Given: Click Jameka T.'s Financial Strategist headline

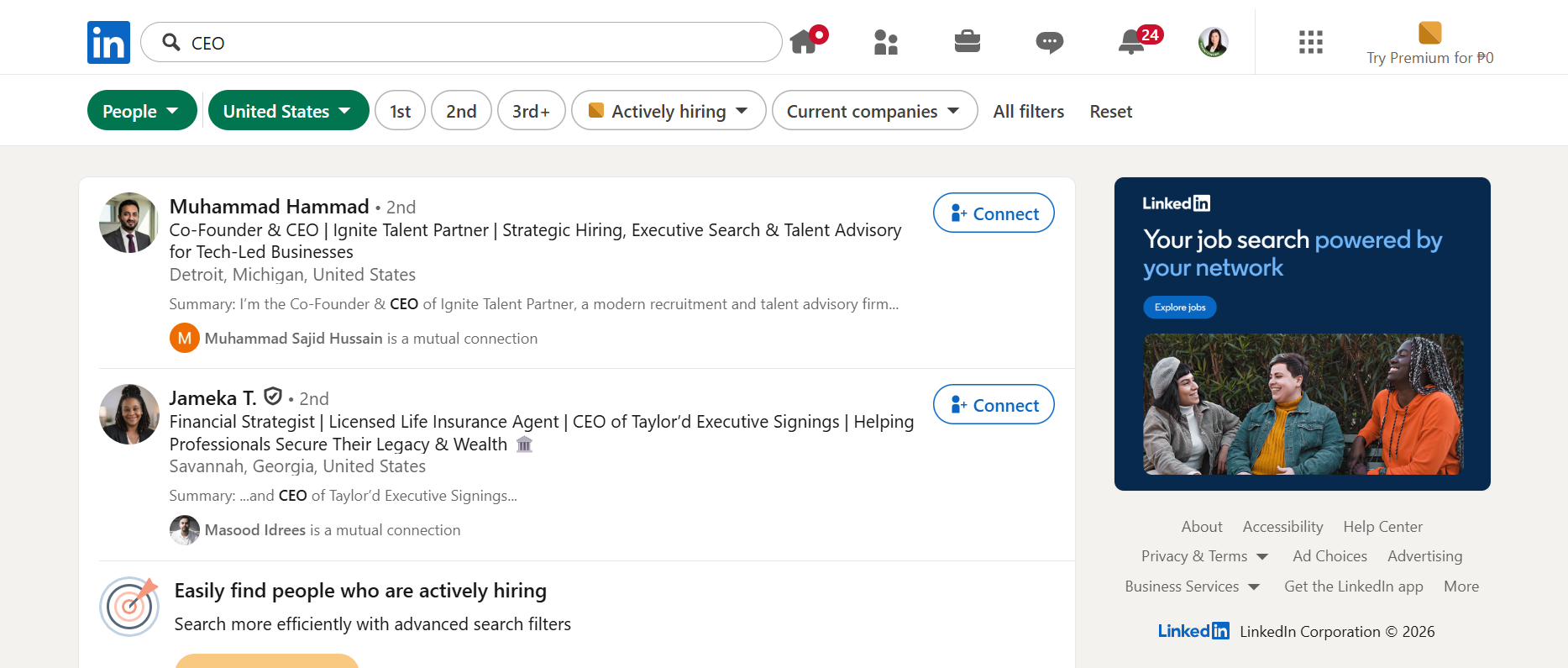Looking at the screenshot, I should [542, 433].
